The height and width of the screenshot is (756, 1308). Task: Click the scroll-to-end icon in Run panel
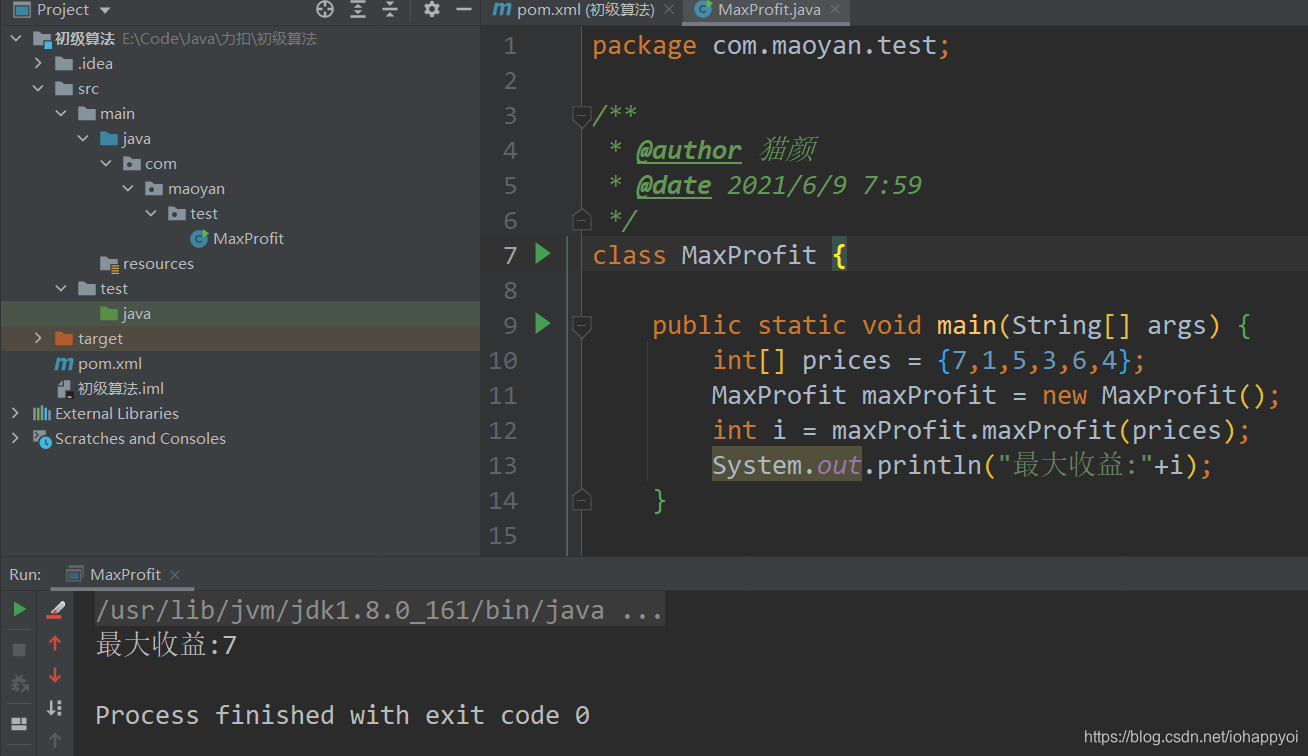[55, 708]
